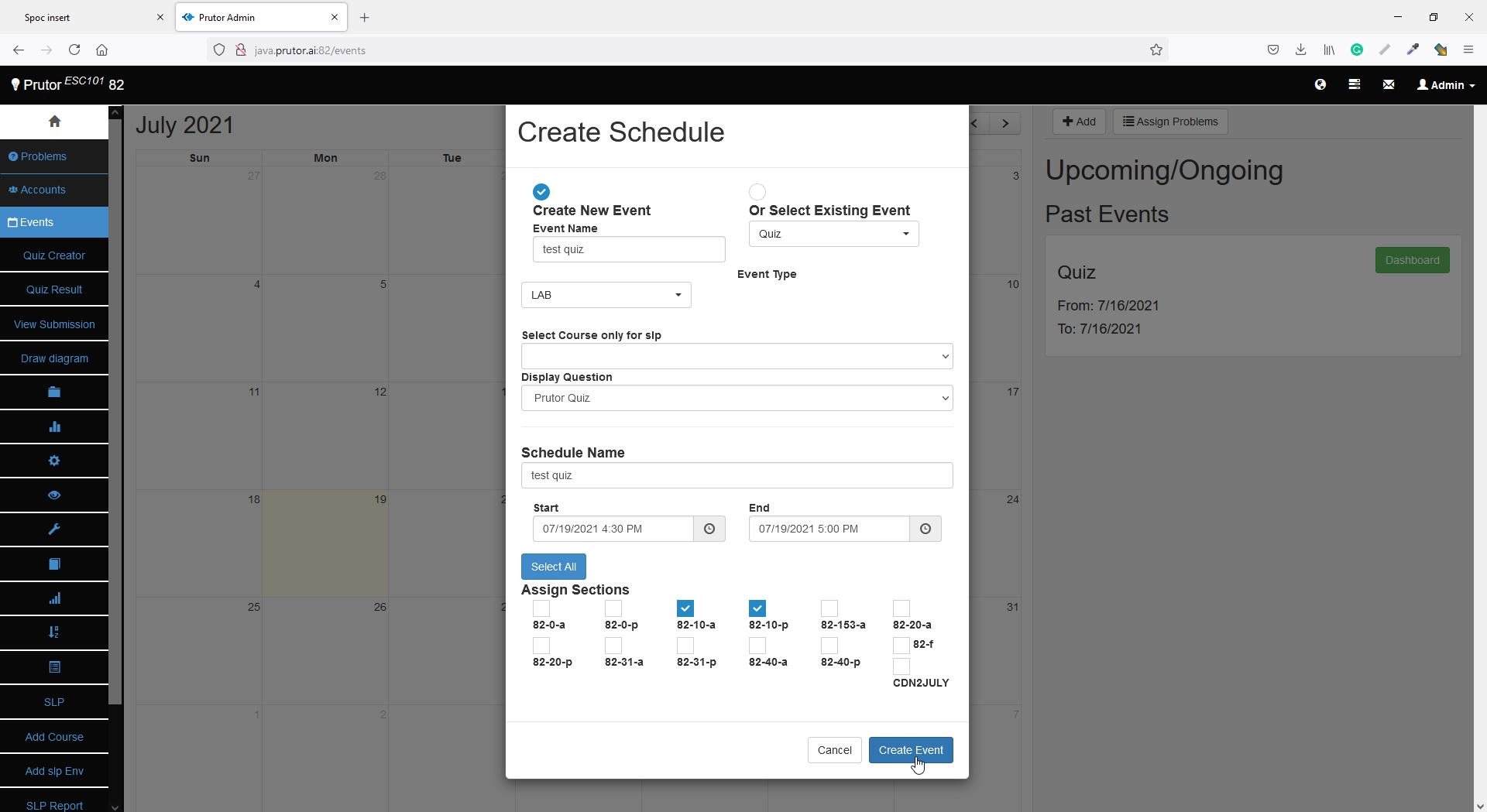Click the eye icon in sidebar

click(54, 495)
